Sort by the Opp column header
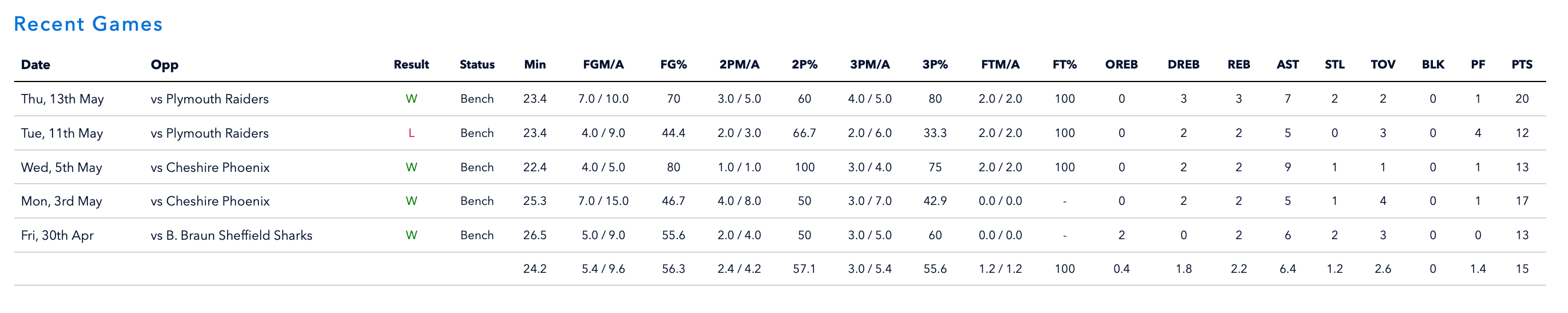1568x313 pixels. [165, 64]
